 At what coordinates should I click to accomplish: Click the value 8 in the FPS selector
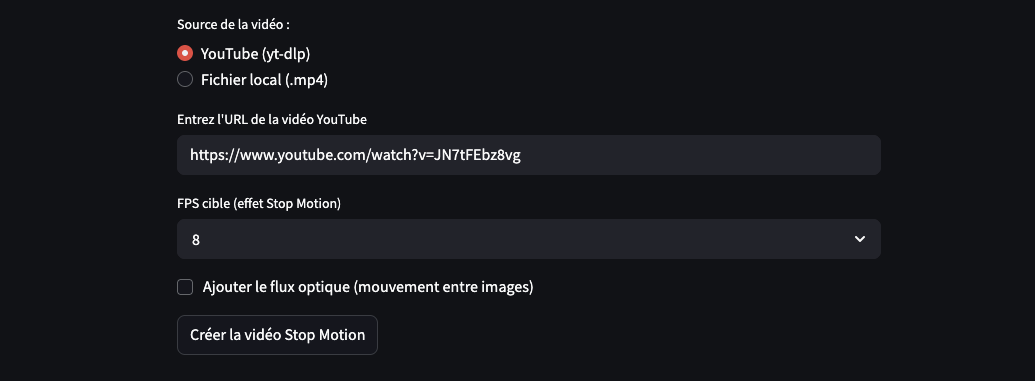195,240
